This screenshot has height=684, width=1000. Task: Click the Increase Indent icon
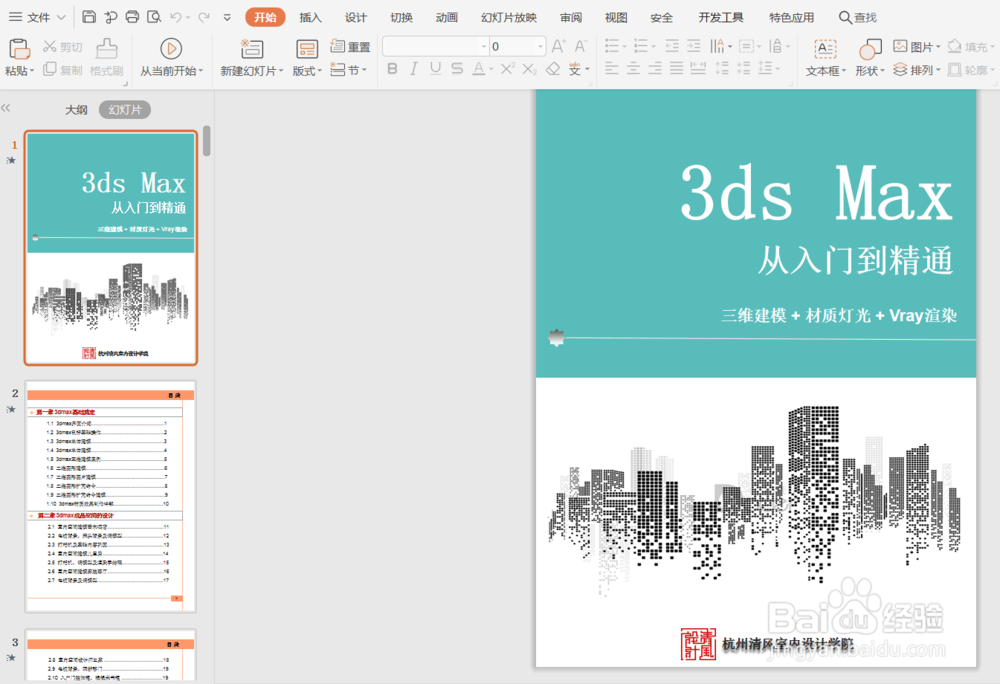click(x=694, y=46)
